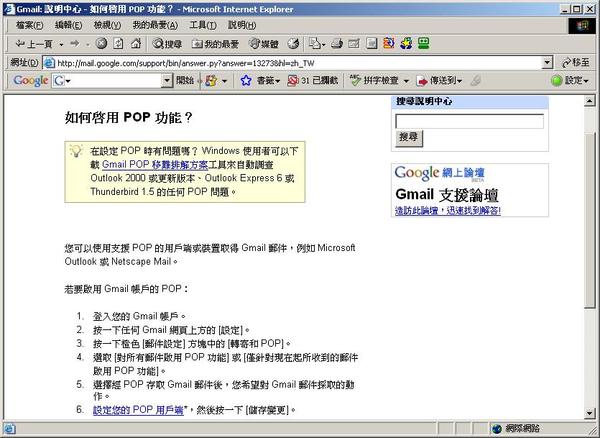The height and width of the screenshot is (438, 600).
Task: Click the Google 網上論壇 logo
Action: coord(439,174)
